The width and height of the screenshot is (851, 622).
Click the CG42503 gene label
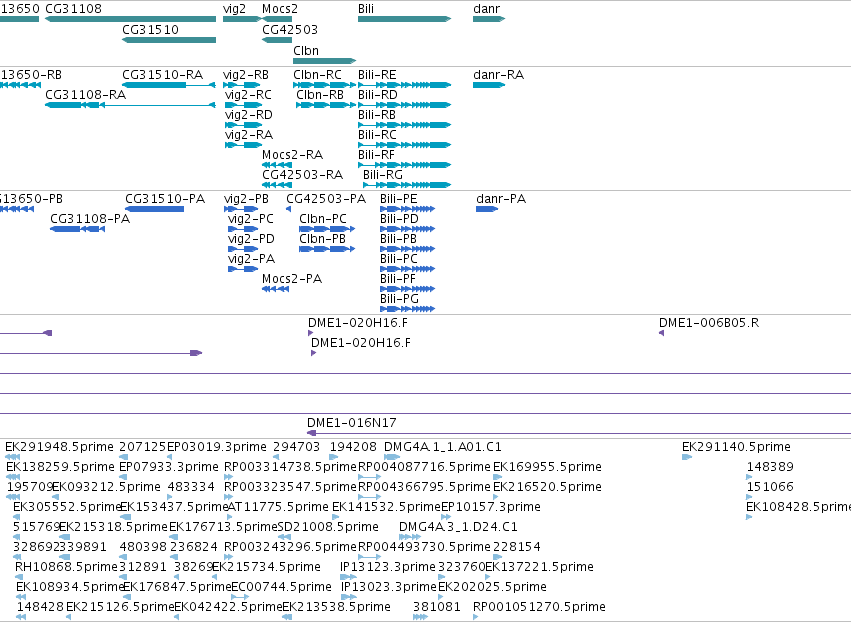pyautogui.click(x=290, y=29)
